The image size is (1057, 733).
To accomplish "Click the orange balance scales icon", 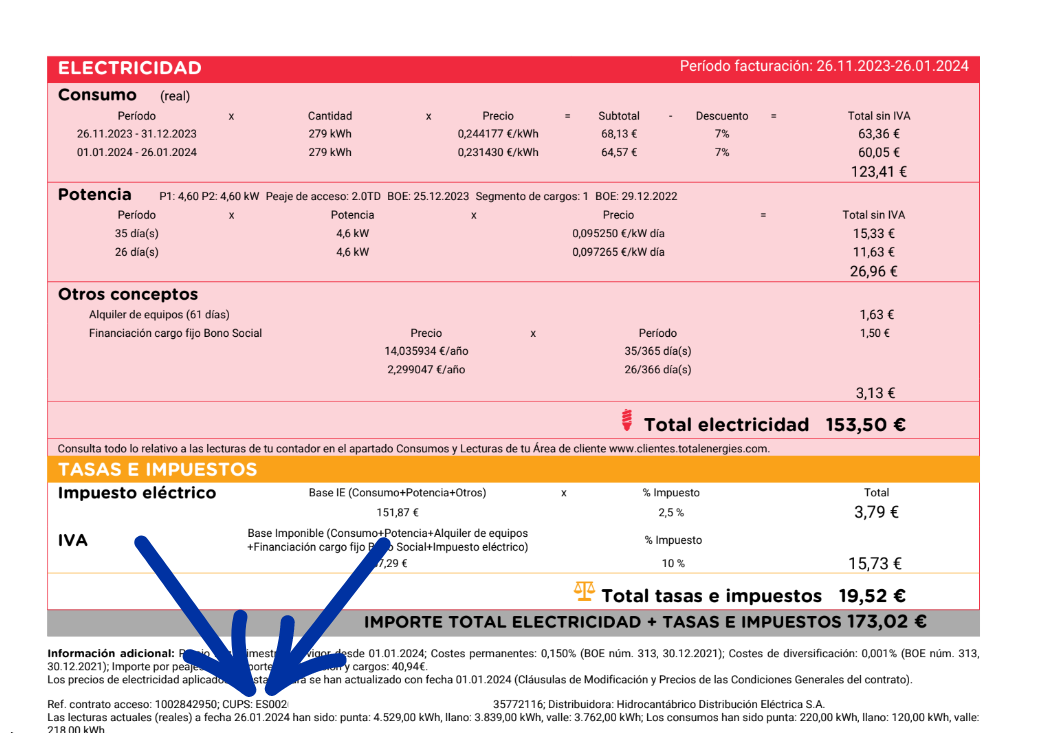I will point(584,592).
